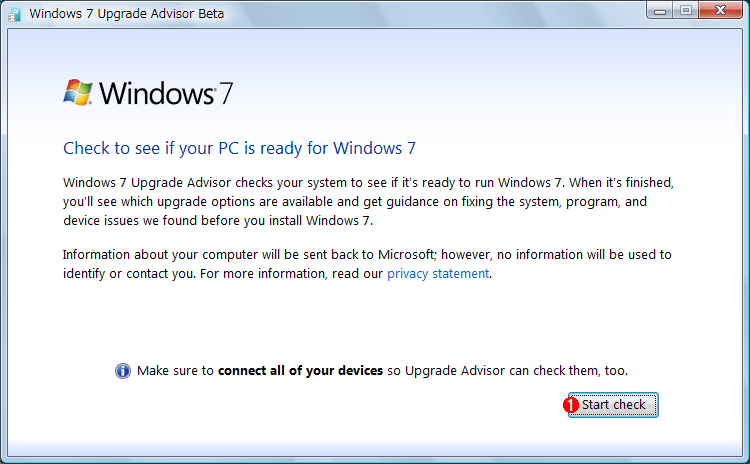Click the Windows 7 Upgrade Advisor Beta title
Image resolution: width=750 pixels, height=464 pixels.
[x=127, y=14]
